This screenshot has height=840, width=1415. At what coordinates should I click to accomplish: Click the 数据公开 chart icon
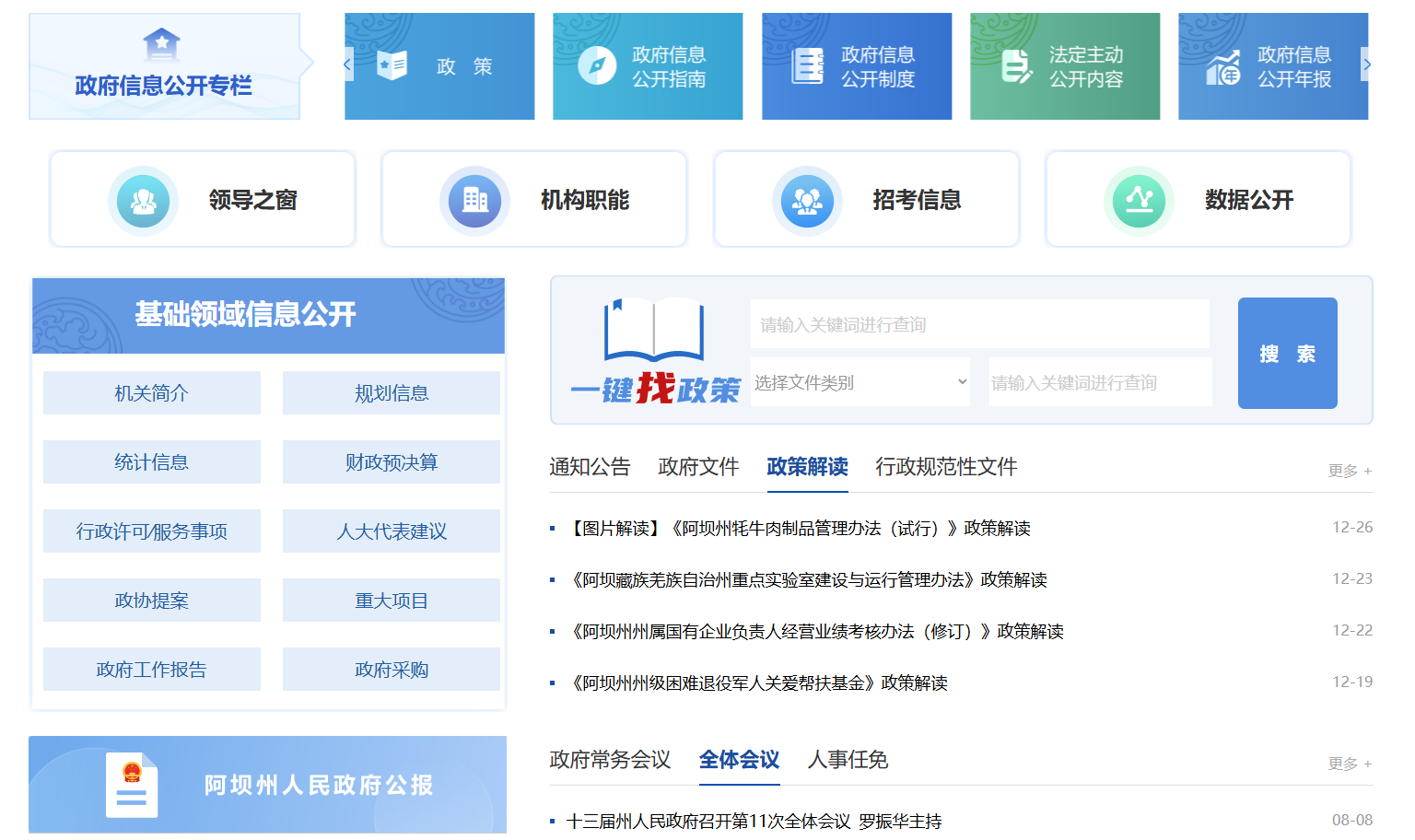[1139, 200]
